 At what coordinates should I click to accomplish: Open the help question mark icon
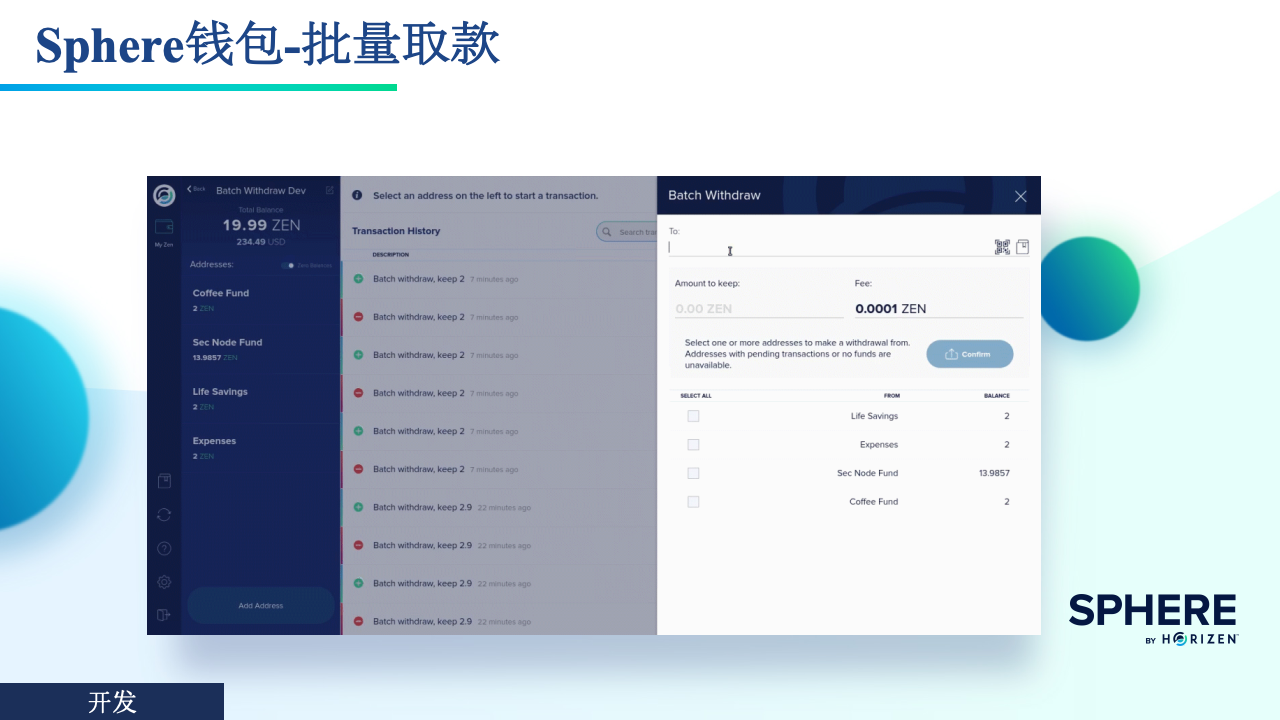(164, 548)
